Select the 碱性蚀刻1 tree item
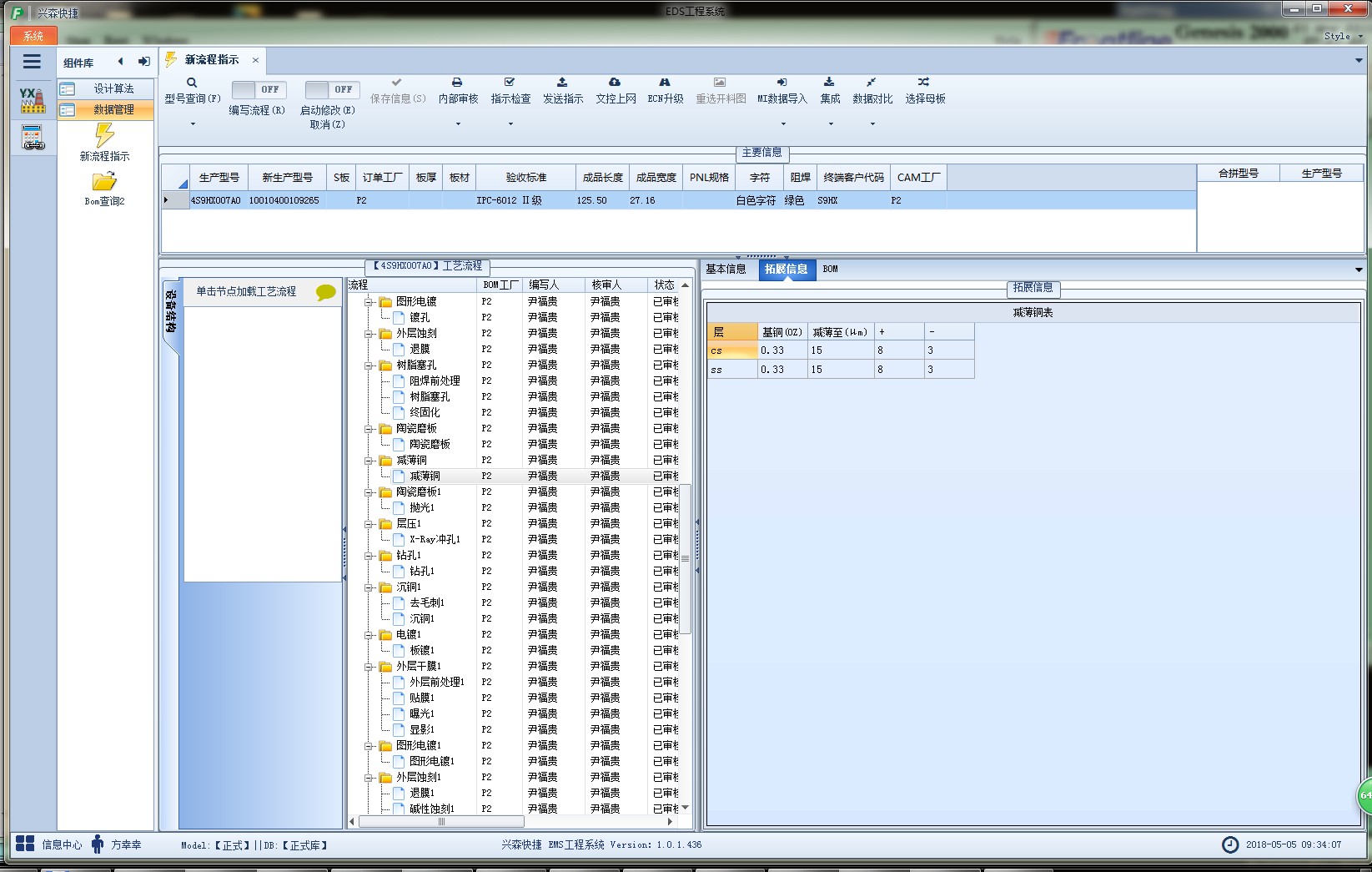1372x872 pixels. 431,809
